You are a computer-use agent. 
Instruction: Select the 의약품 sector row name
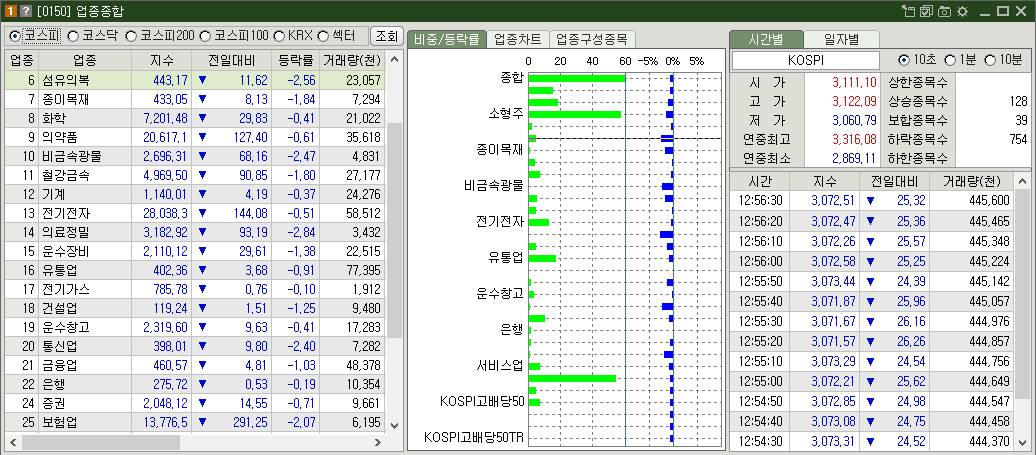[57, 137]
